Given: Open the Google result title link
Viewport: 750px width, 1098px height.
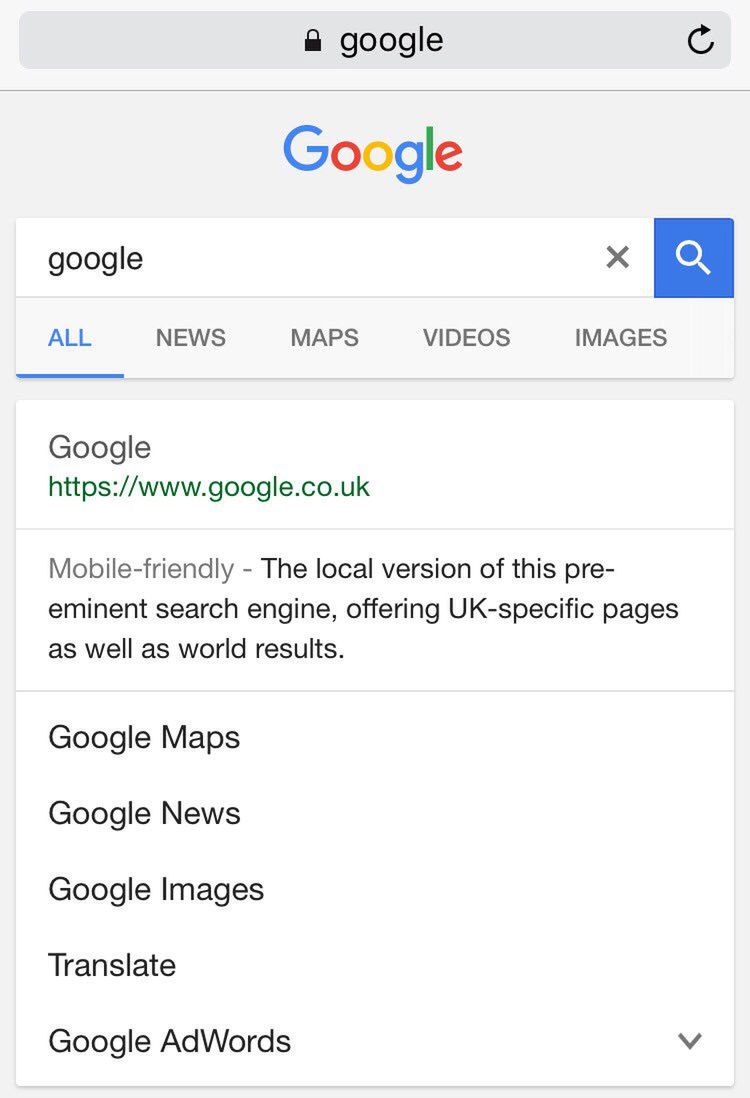Looking at the screenshot, I should pos(100,447).
